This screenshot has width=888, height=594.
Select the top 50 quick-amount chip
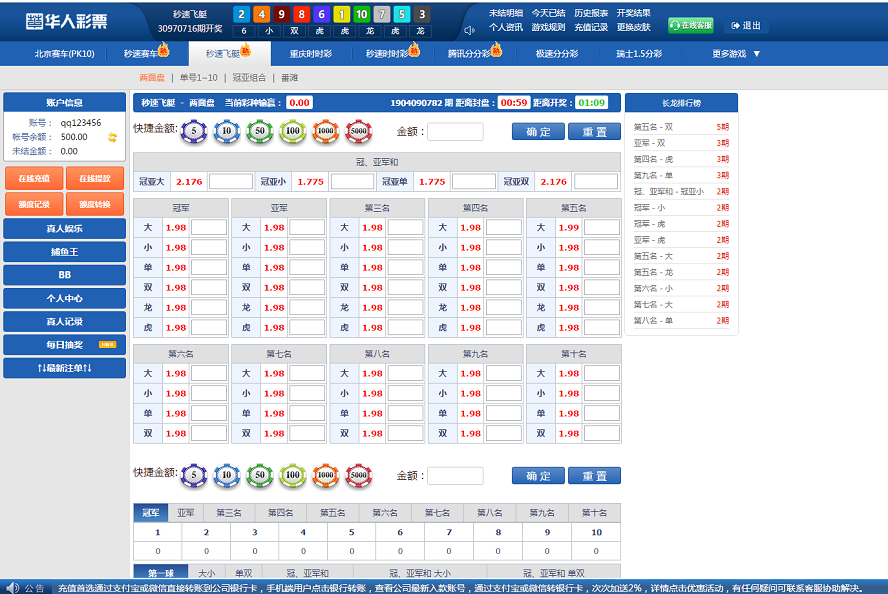259,131
